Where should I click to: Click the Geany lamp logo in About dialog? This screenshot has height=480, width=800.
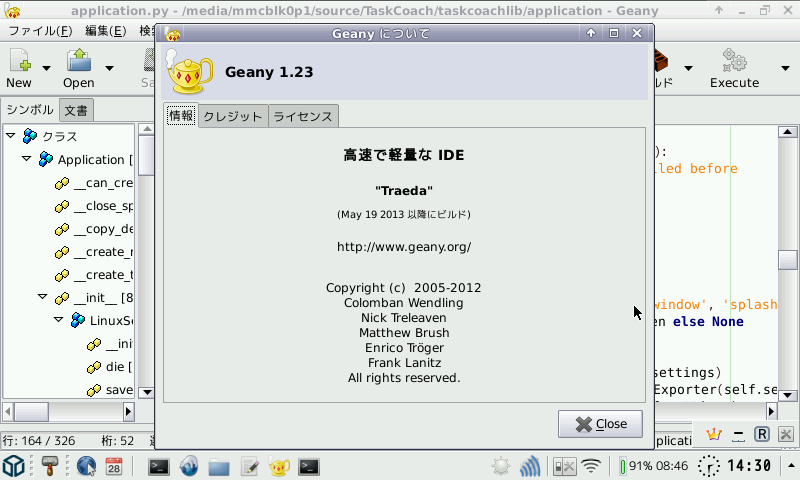point(188,72)
